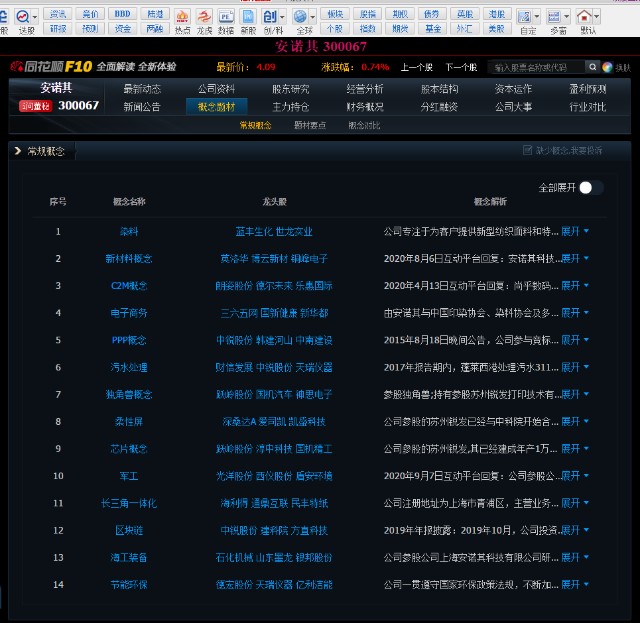Expand the 新材料概念 concept analysis
640x623 pixels.
(x=575, y=258)
